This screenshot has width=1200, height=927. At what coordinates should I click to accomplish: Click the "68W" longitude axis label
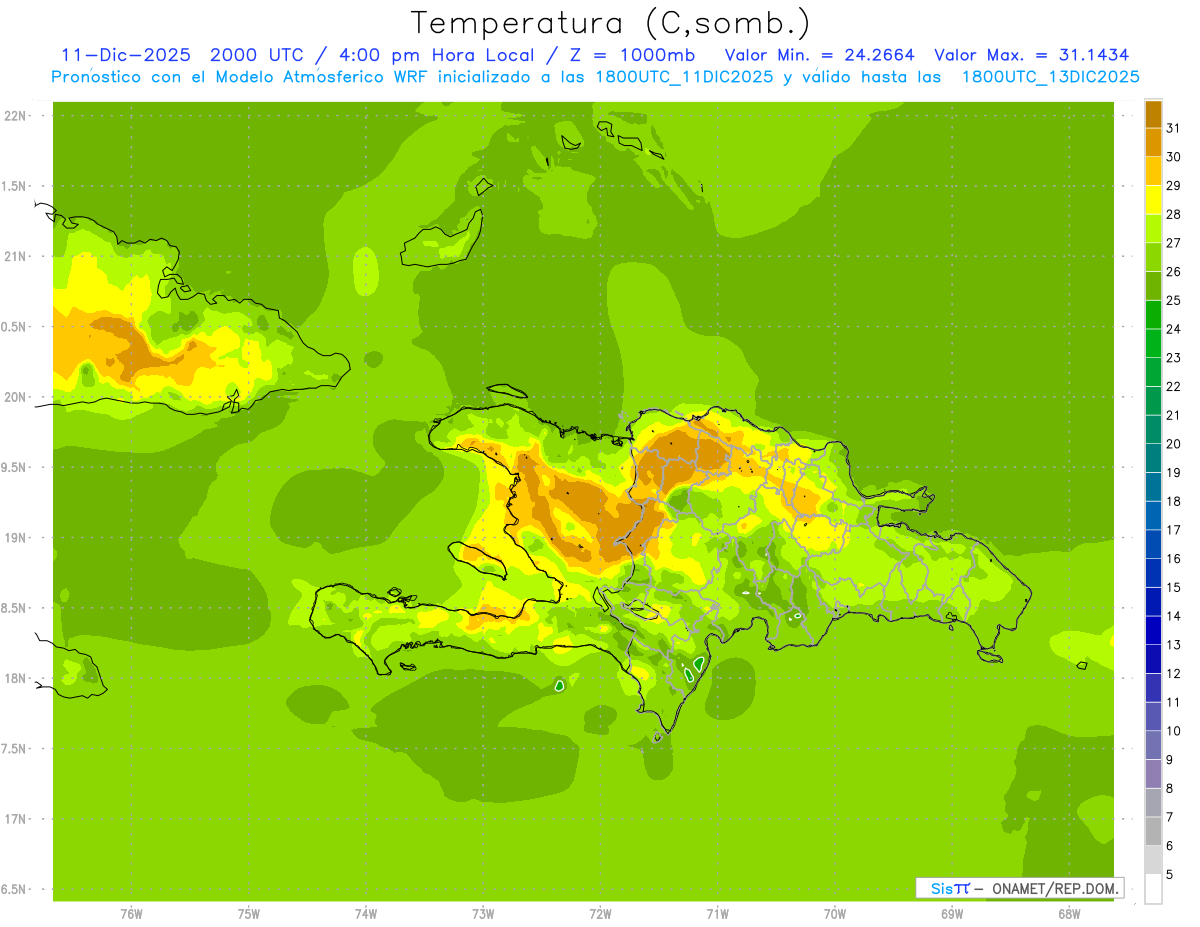pyautogui.click(x=1069, y=914)
